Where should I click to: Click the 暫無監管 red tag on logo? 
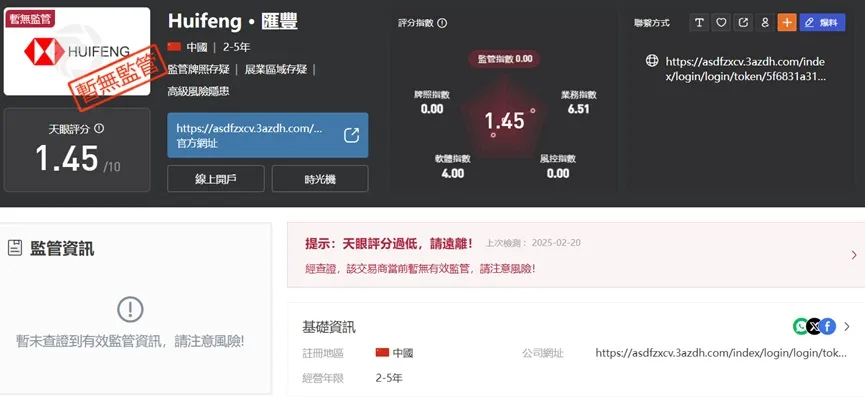click(x=29, y=18)
